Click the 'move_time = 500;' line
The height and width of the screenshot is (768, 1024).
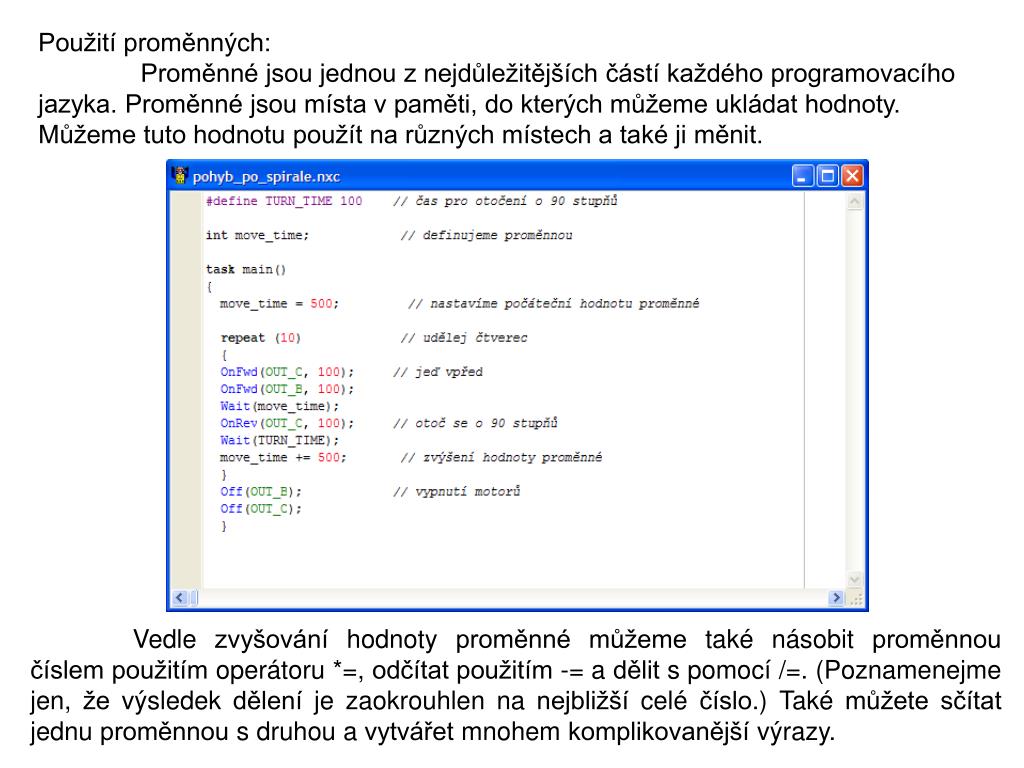click(x=280, y=304)
